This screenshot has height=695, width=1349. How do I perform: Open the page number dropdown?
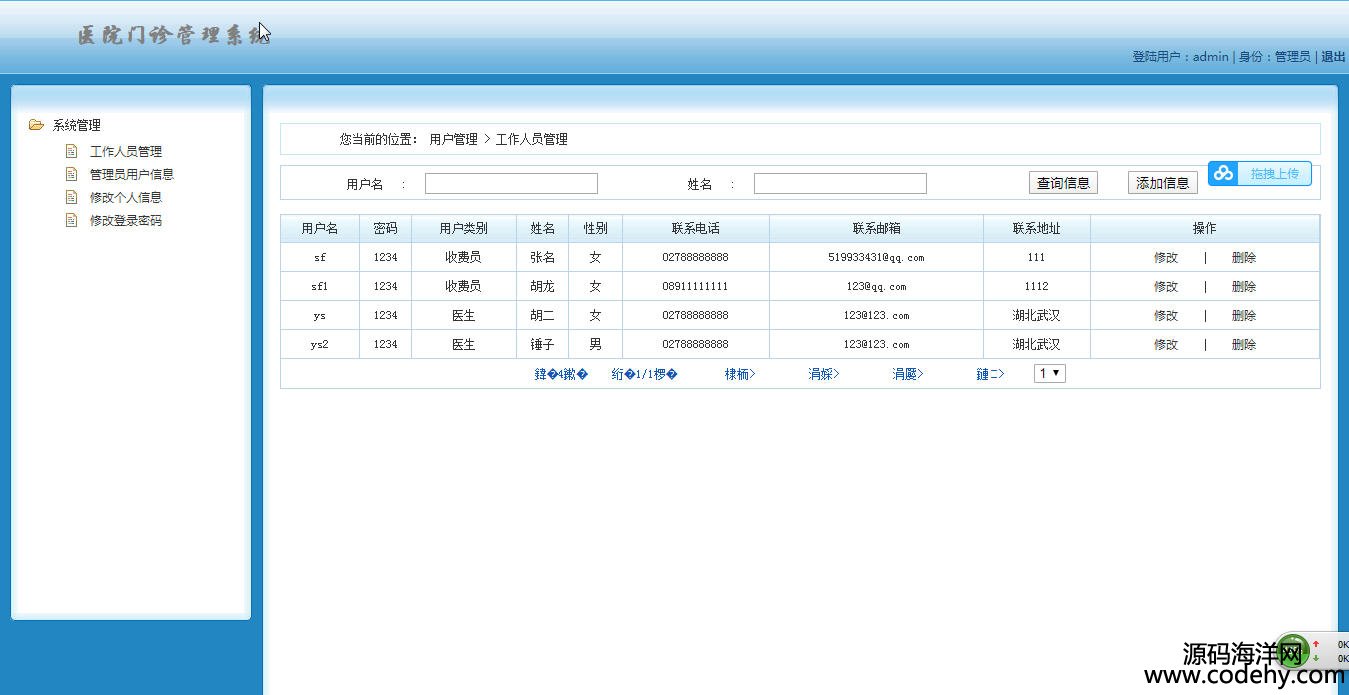[x=1050, y=373]
